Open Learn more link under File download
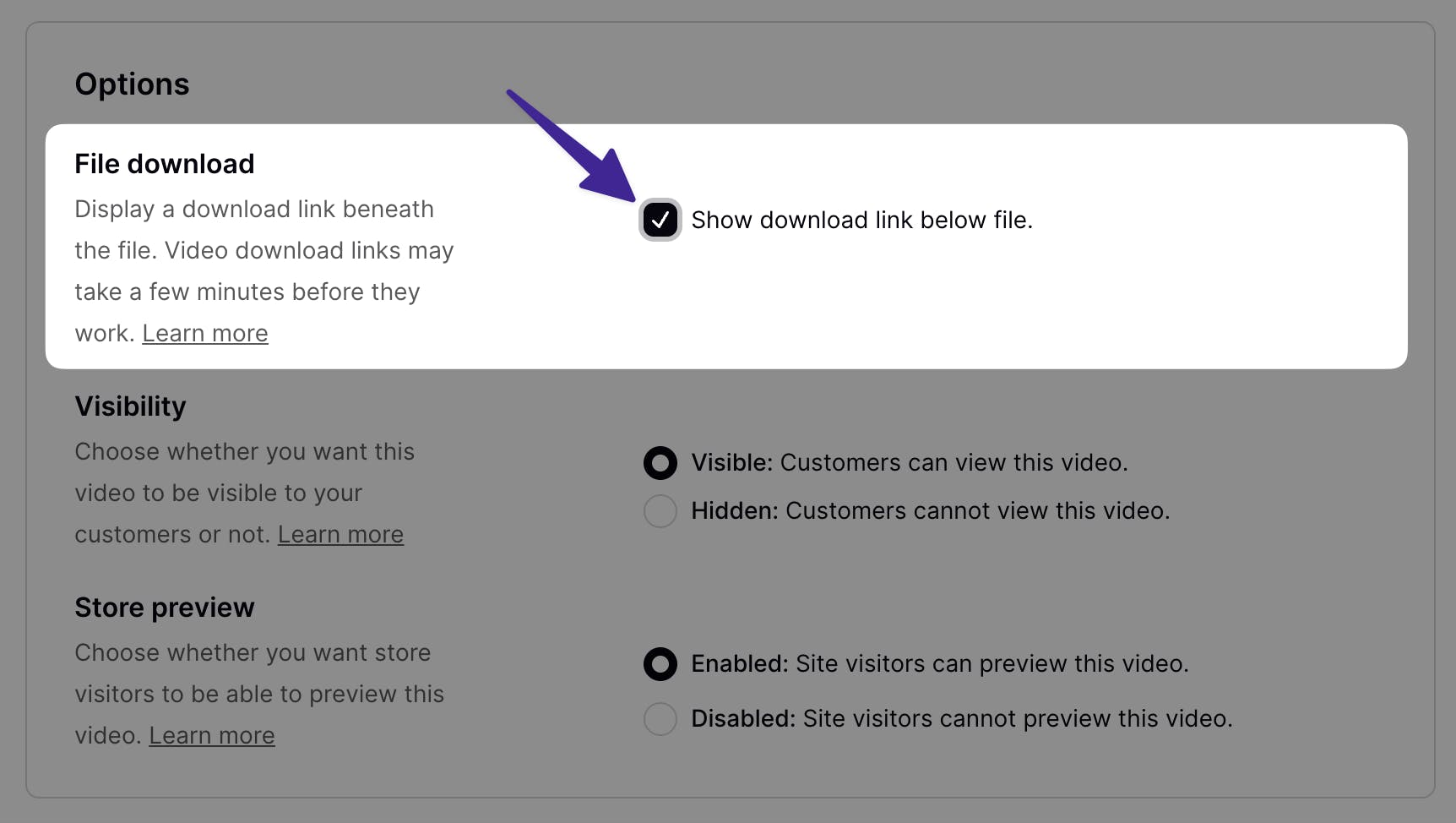Viewport: 1456px width, 823px height. [x=205, y=334]
